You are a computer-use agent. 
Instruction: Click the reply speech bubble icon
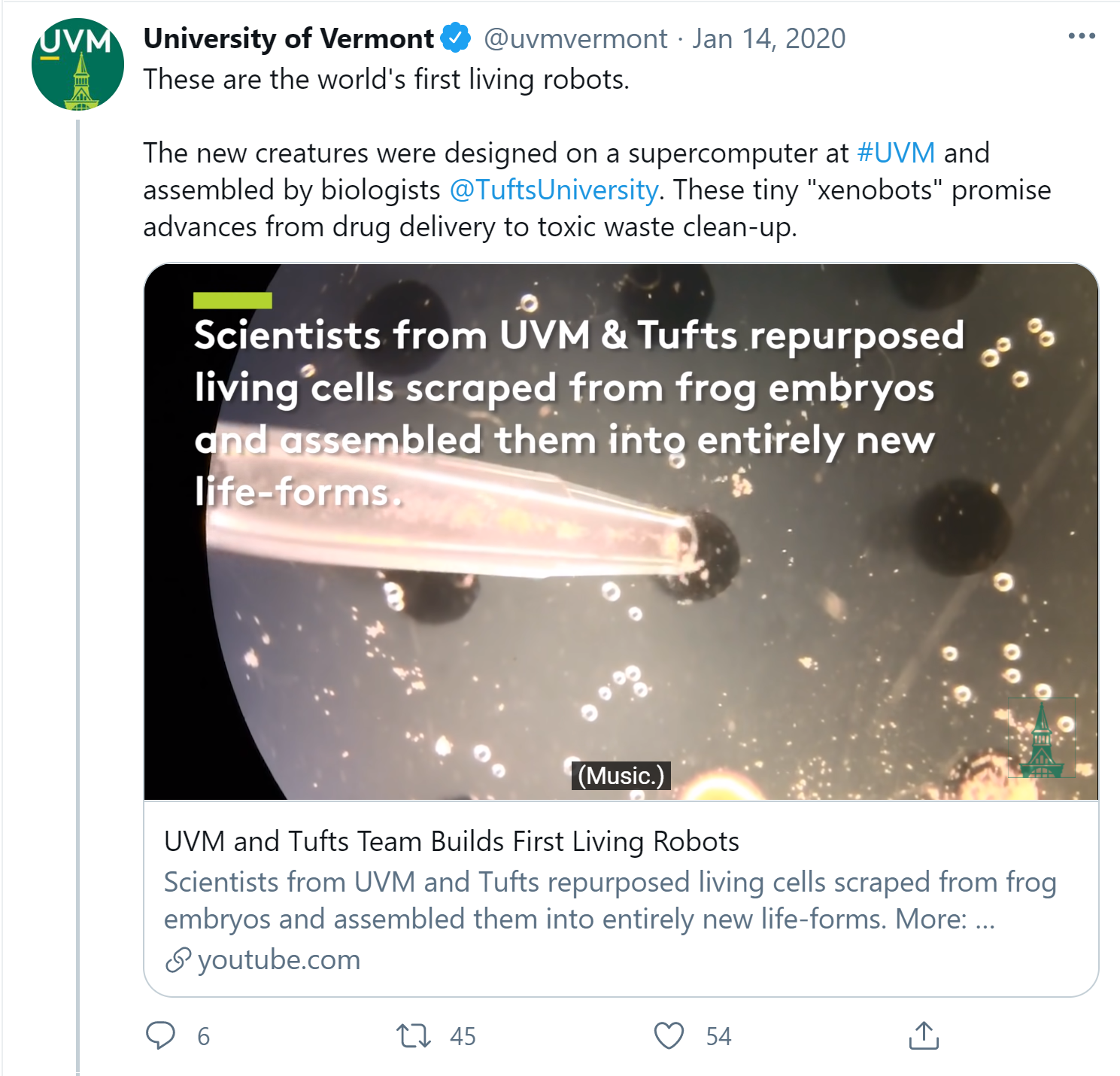160,1035
